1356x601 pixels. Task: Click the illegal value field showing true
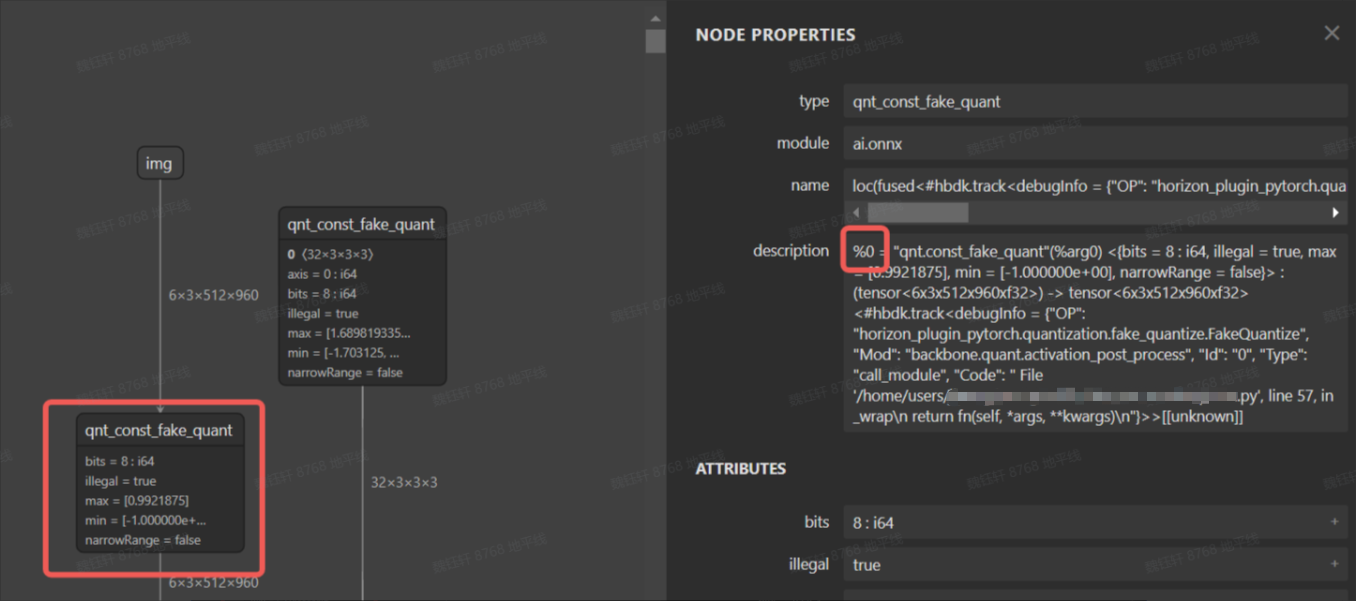1085,565
